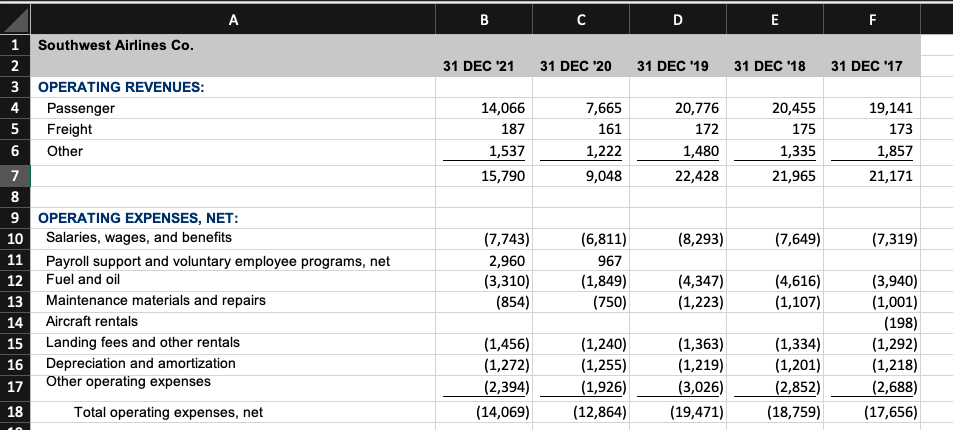Screen dimensions: 953x430
Task: Select row 1 header
Action: coord(15,45)
